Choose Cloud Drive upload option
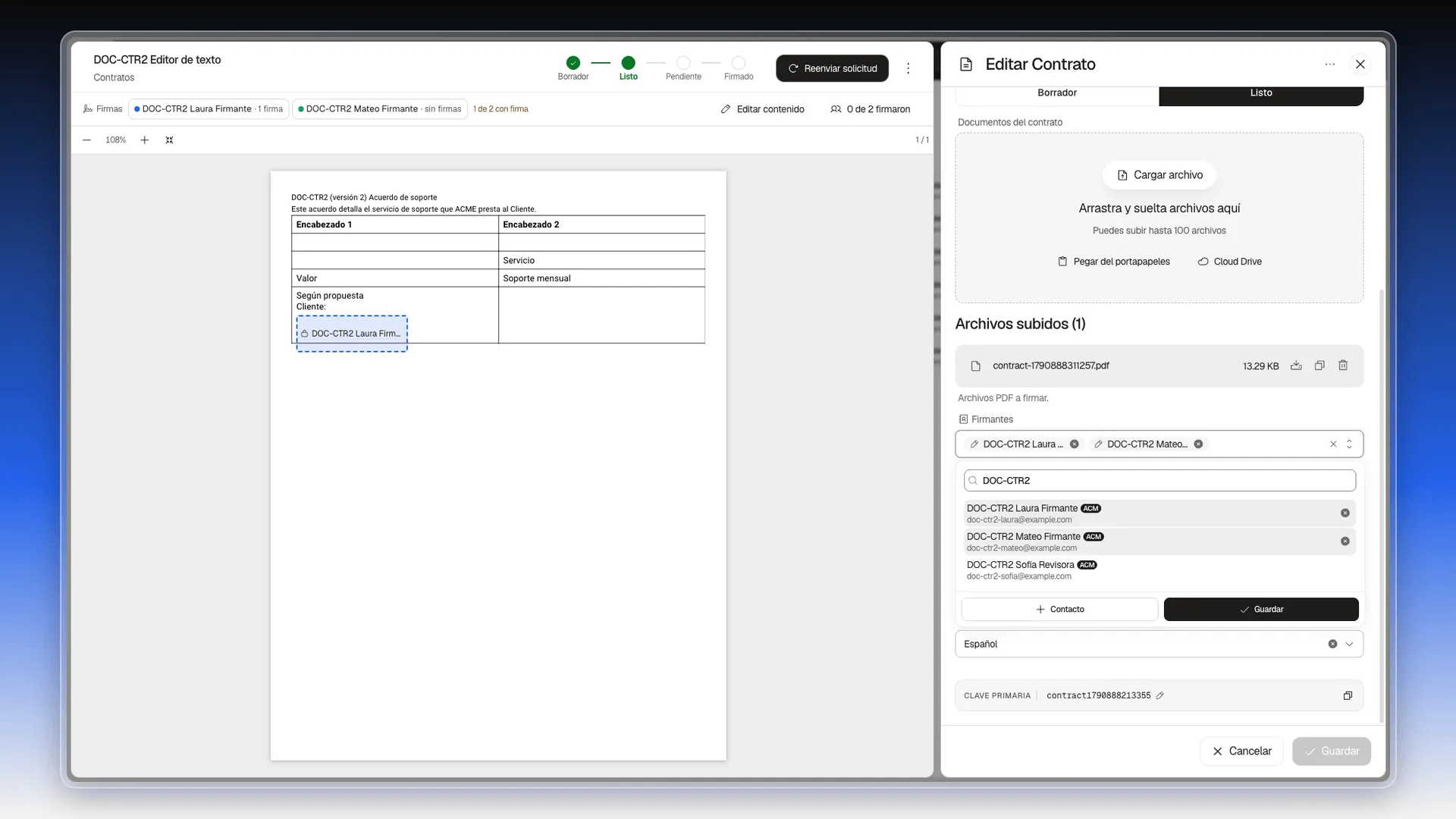This screenshot has width=1456, height=819. pyautogui.click(x=1229, y=262)
